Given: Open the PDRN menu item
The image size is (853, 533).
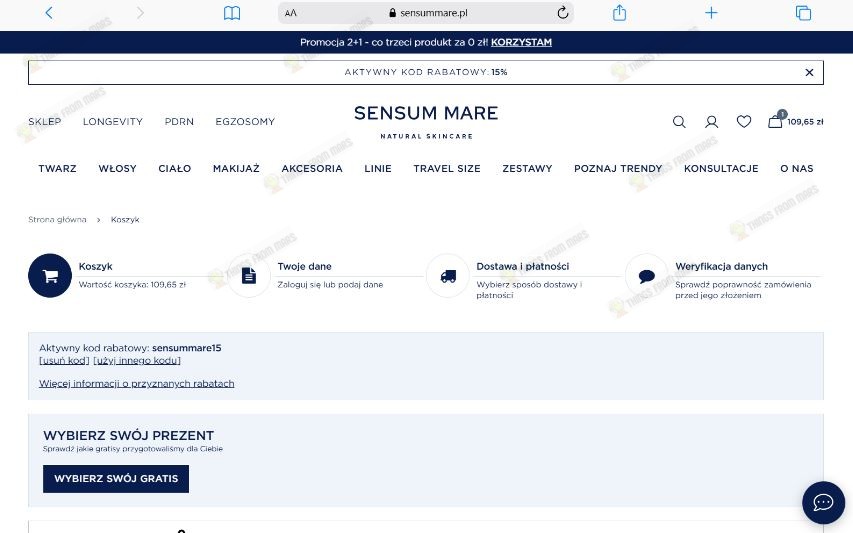Looking at the screenshot, I should (179, 121).
